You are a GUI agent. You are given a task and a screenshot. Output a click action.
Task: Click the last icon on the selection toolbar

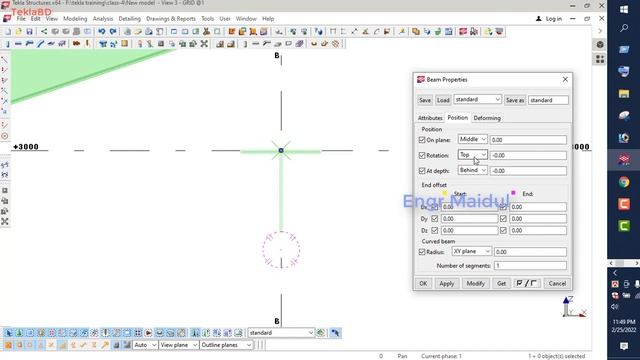tap(335, 333)
